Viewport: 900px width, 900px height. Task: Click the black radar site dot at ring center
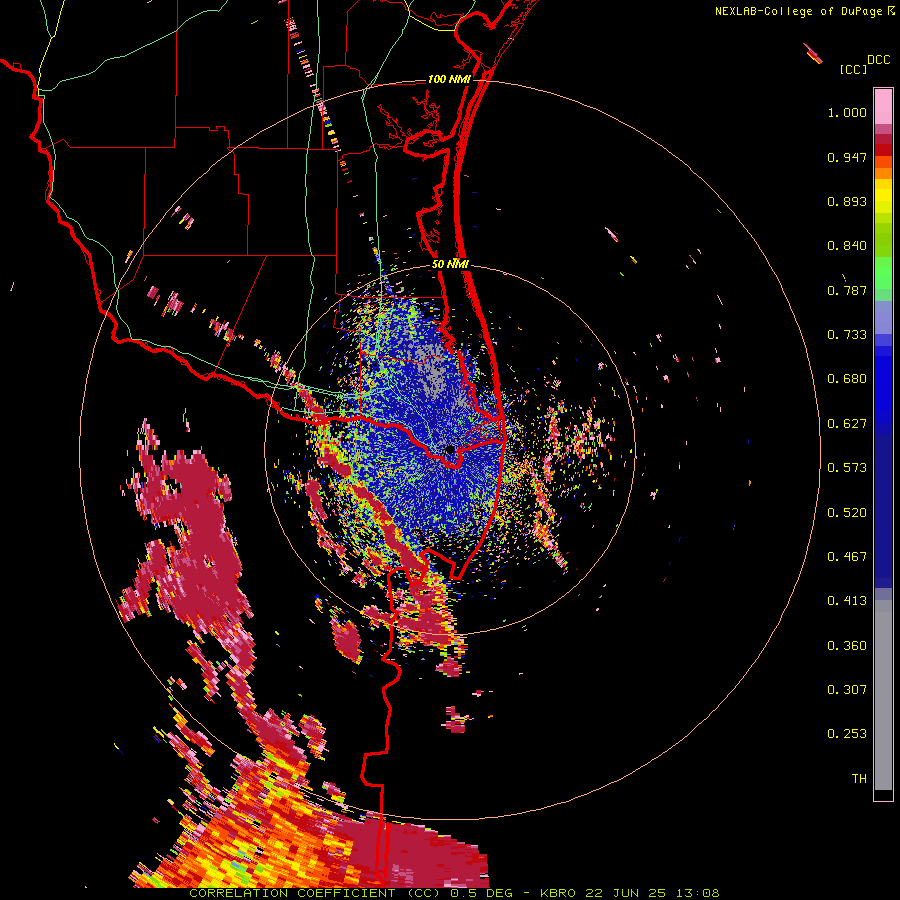[x=451, y=450]
